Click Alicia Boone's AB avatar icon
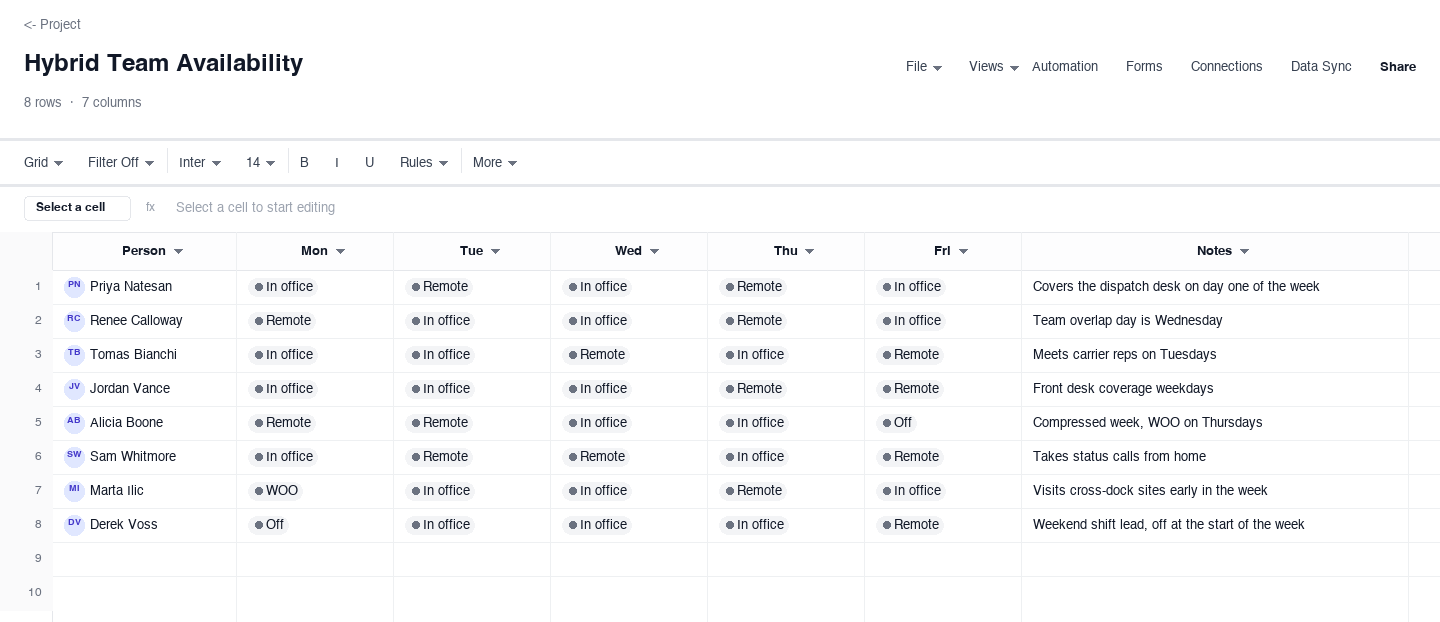 point(74,423)
